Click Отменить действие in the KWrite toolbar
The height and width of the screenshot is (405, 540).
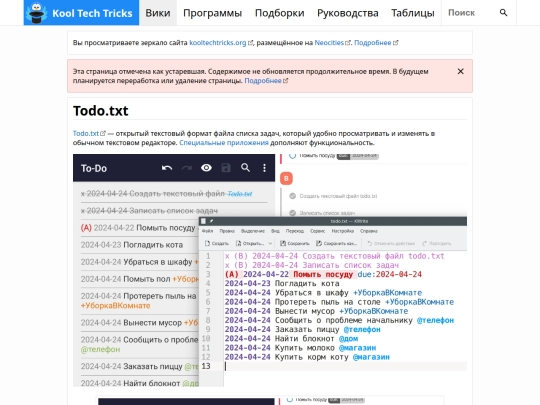[x=391, y=243]
